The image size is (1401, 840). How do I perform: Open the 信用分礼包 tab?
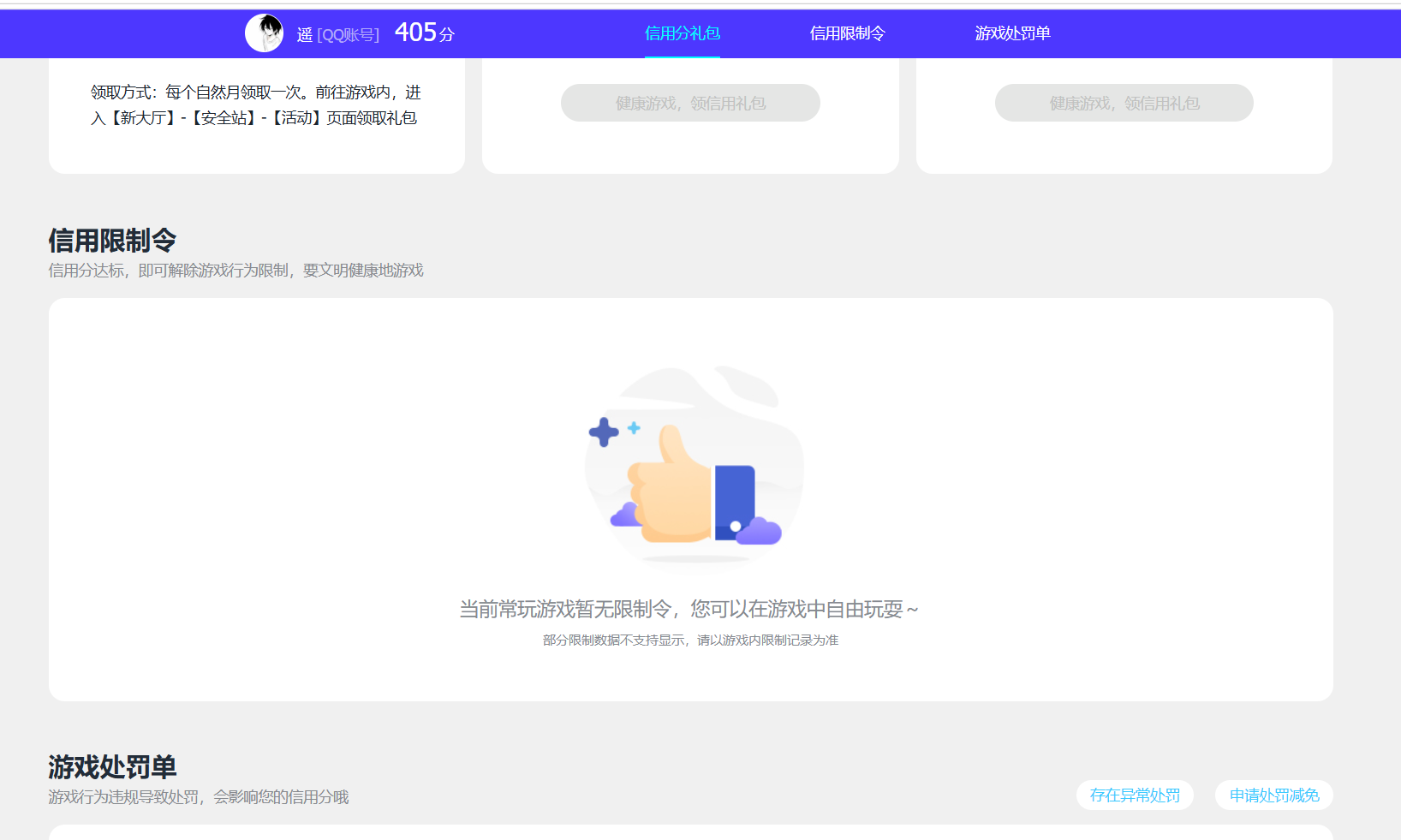coord(683,33)
